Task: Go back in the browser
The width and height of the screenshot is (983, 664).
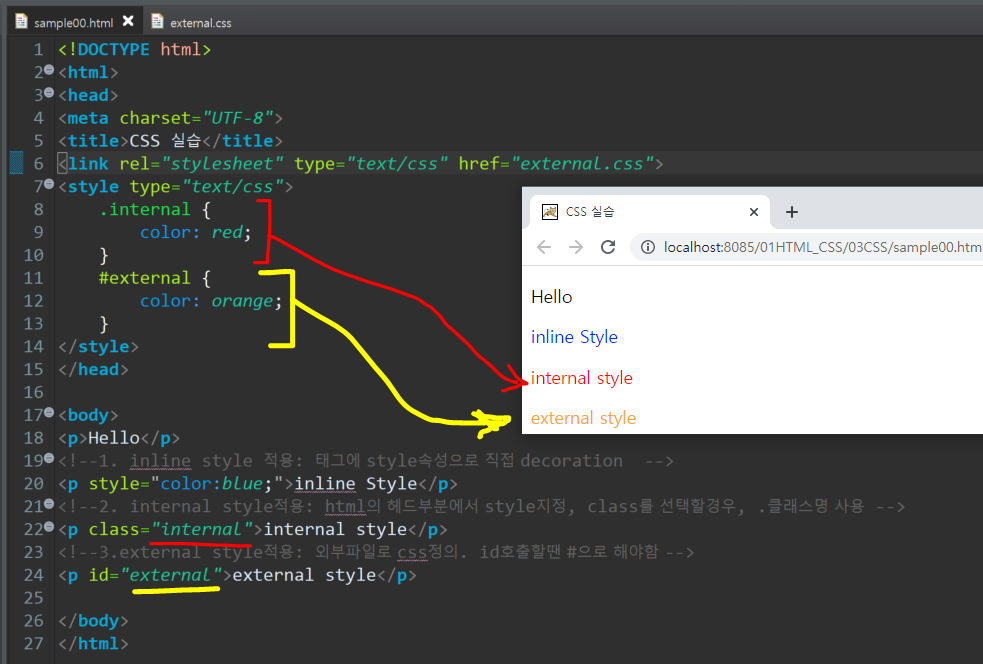Action: point(544,247)
